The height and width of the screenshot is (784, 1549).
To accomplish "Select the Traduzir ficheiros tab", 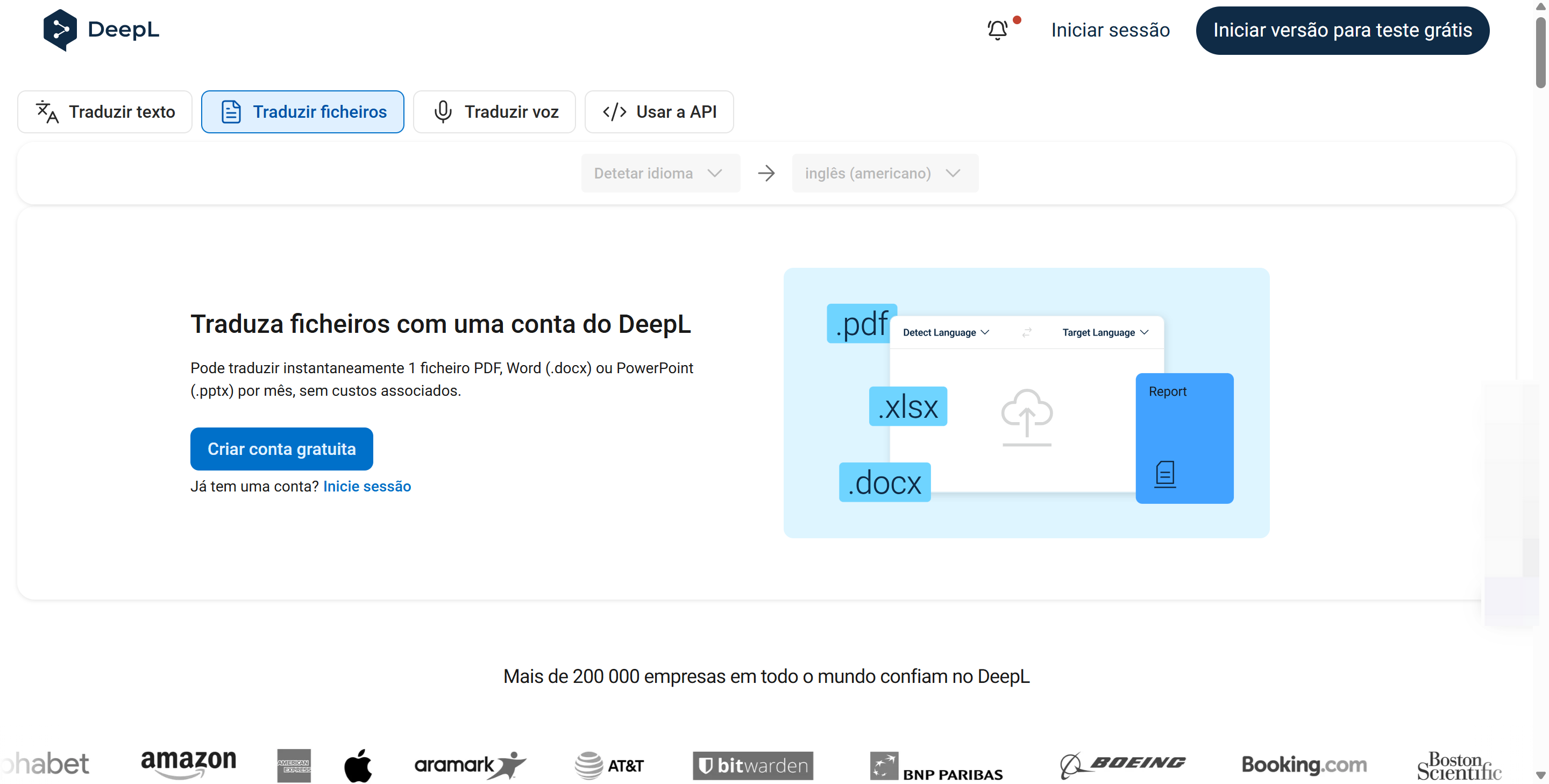I will coord(302,112).
